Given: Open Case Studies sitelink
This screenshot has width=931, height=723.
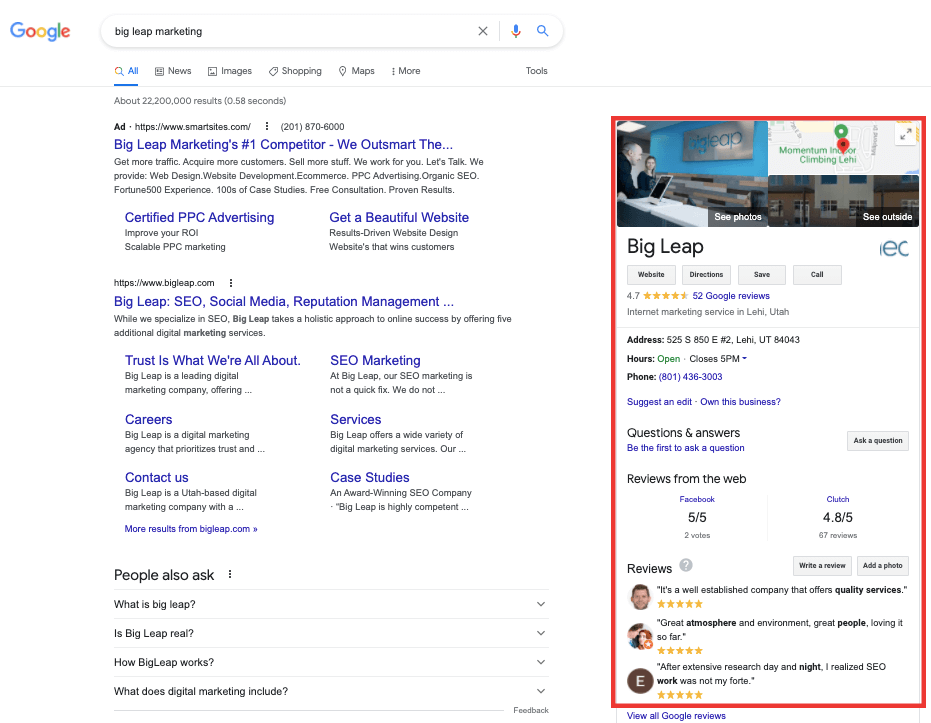Looking at the screenshot, I should pyautogui.click(x=370, y=477).
